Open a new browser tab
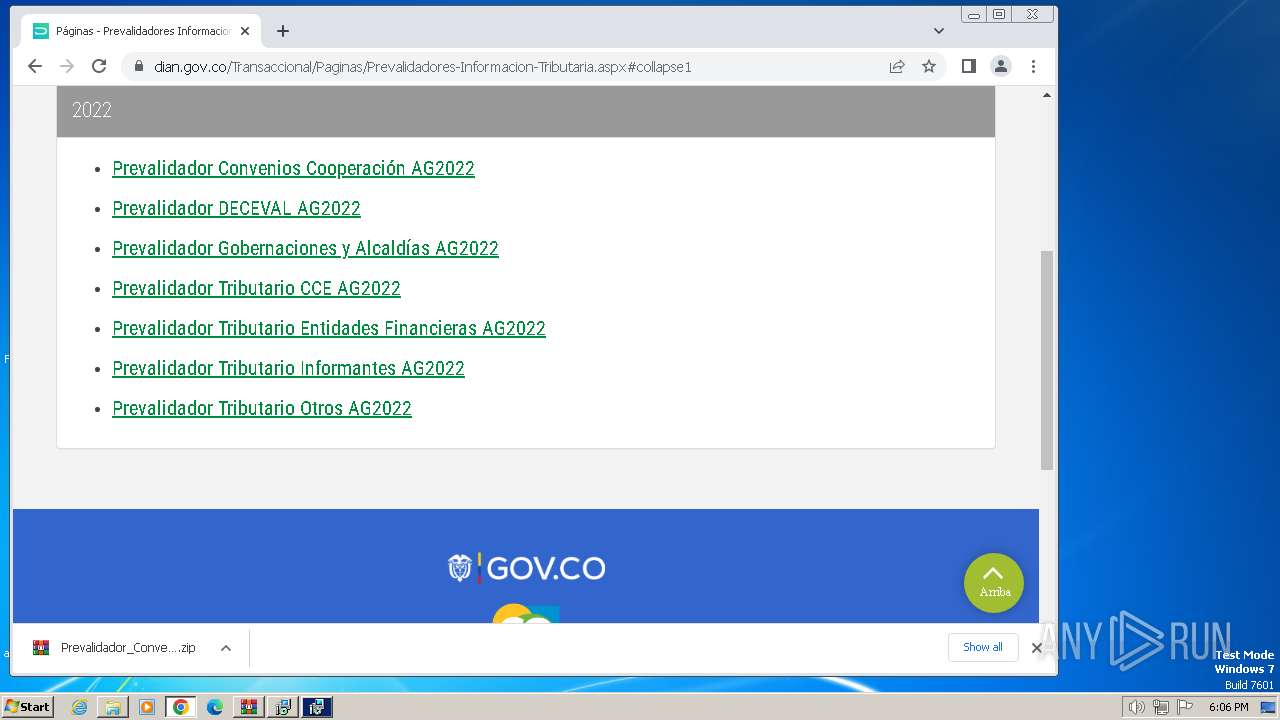This screenshot has height=720, width=1280. point(283,31)
